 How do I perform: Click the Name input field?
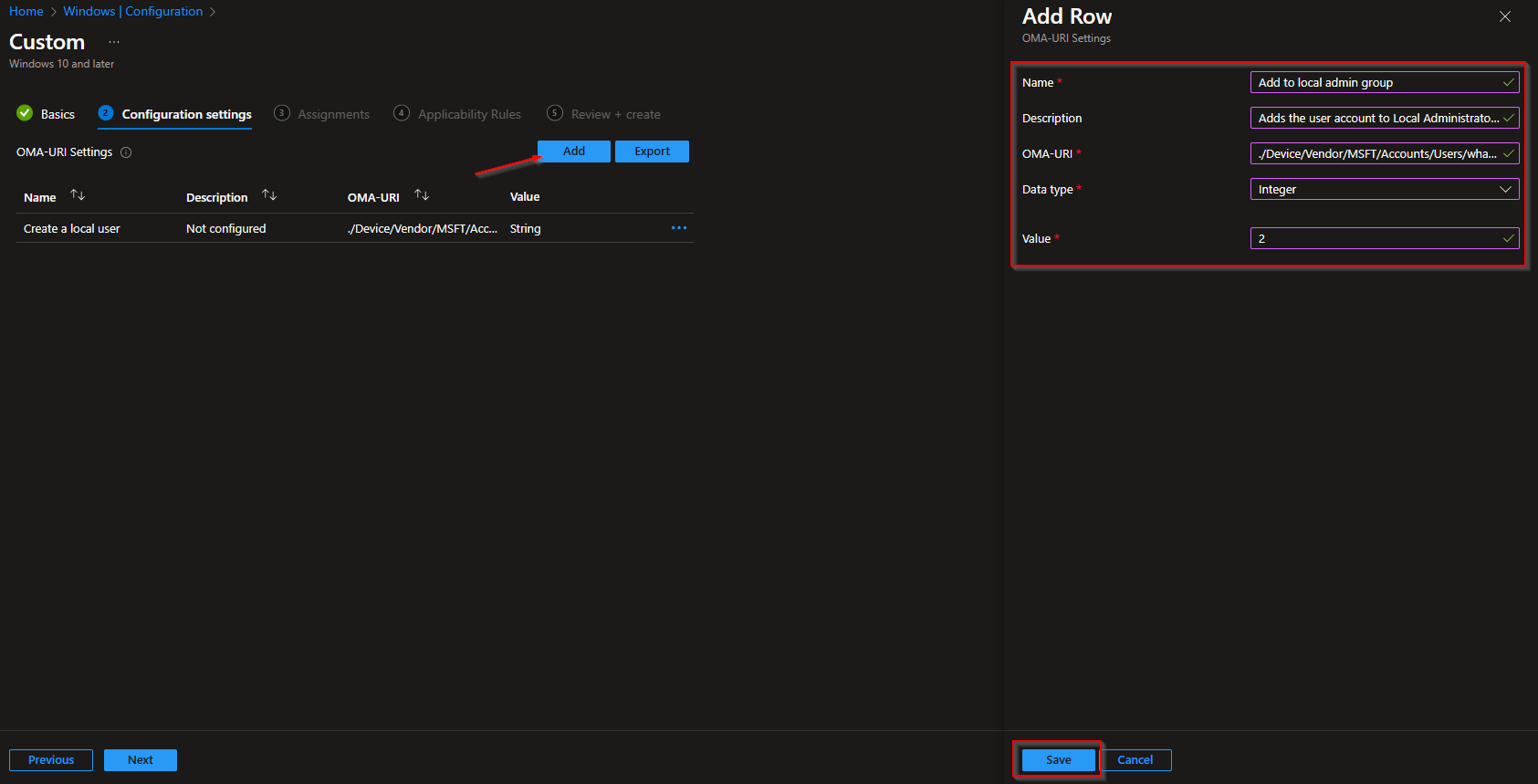point(1376,82)
